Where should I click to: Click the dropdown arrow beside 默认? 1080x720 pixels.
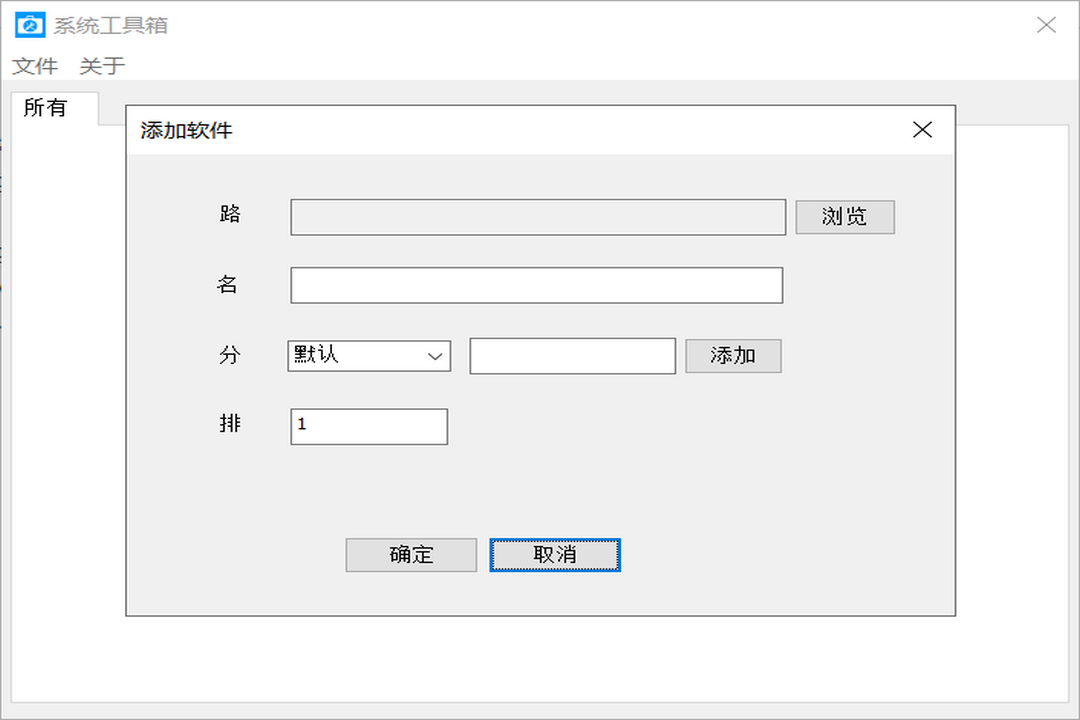tap(437, 356)
